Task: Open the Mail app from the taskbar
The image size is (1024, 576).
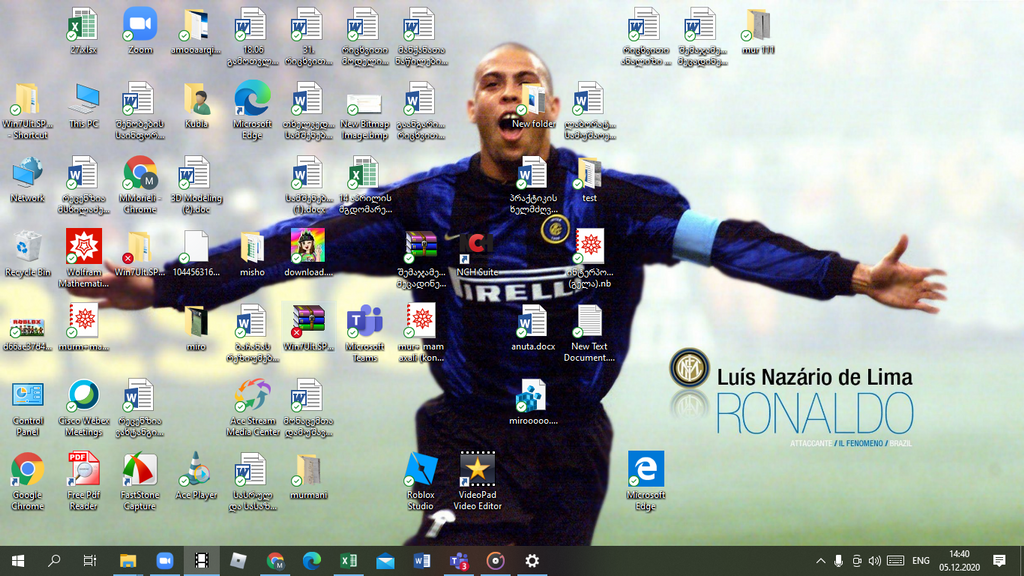Action: 385,561
